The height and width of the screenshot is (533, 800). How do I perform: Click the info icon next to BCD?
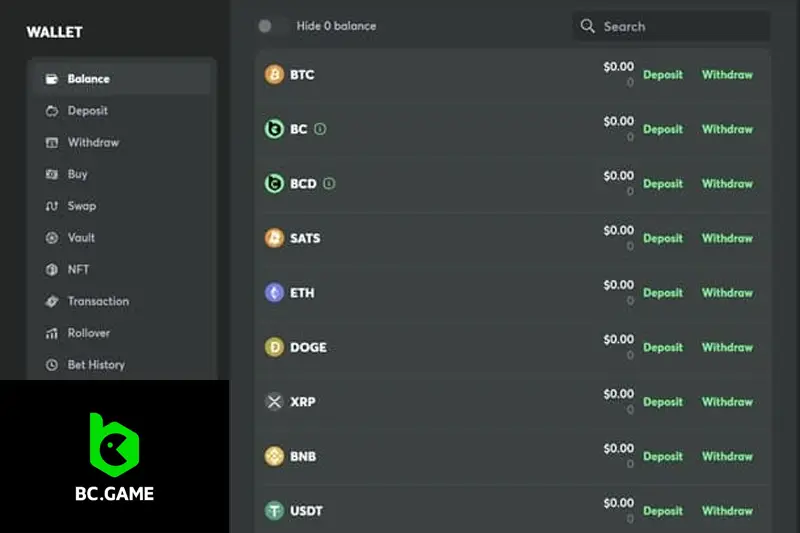click(x=329, y=184)
